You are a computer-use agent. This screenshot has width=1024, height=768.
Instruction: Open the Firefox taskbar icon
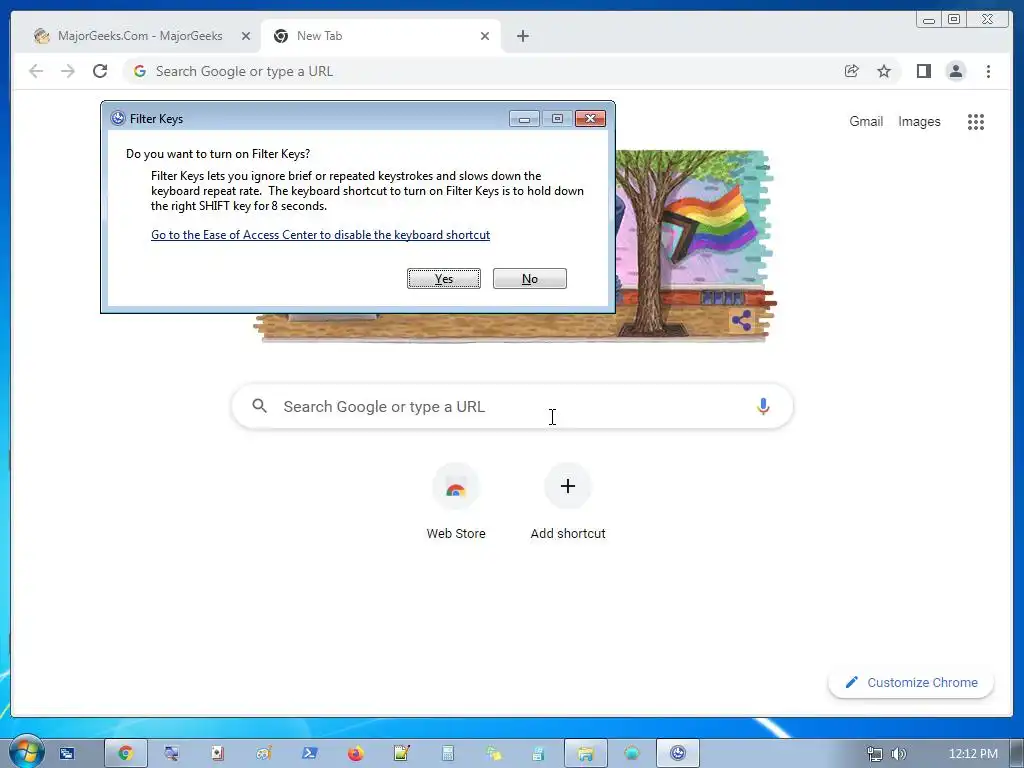[x=355, y=754]
